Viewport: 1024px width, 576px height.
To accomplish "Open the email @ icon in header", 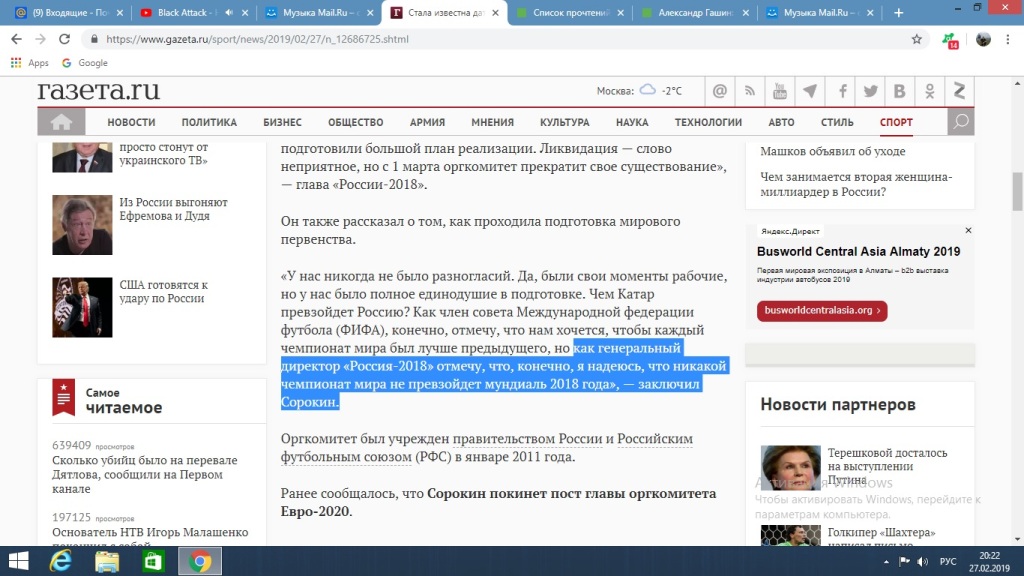I will click(720, 91).
